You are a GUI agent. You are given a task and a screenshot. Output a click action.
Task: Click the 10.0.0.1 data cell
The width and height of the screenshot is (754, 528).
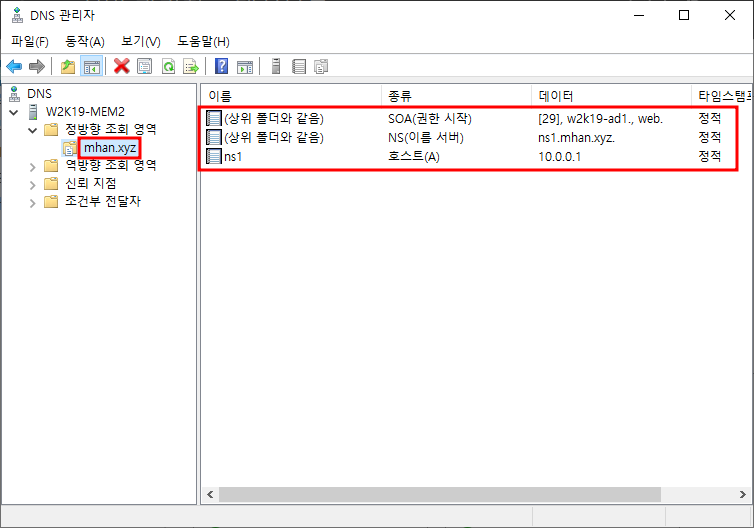(x=559, y=157)
